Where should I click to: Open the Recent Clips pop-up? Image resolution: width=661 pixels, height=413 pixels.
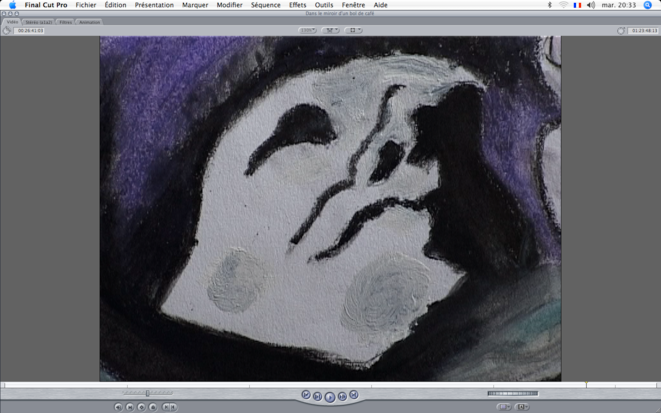(503, 407)
